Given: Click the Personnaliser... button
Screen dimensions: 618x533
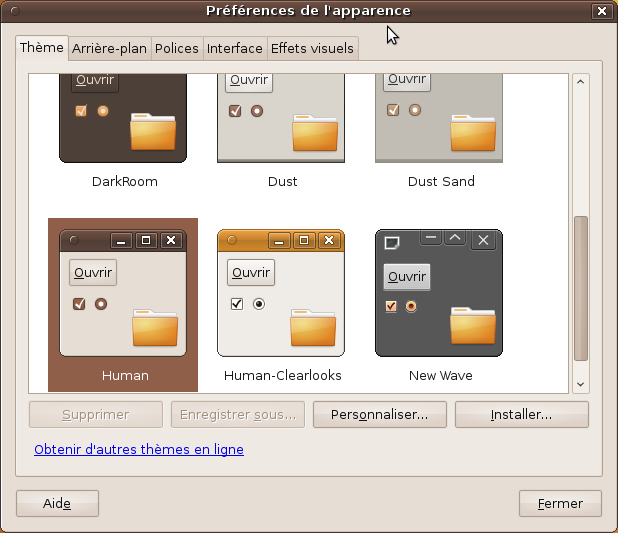Looking at the screenshot, I should pos(379,414).
